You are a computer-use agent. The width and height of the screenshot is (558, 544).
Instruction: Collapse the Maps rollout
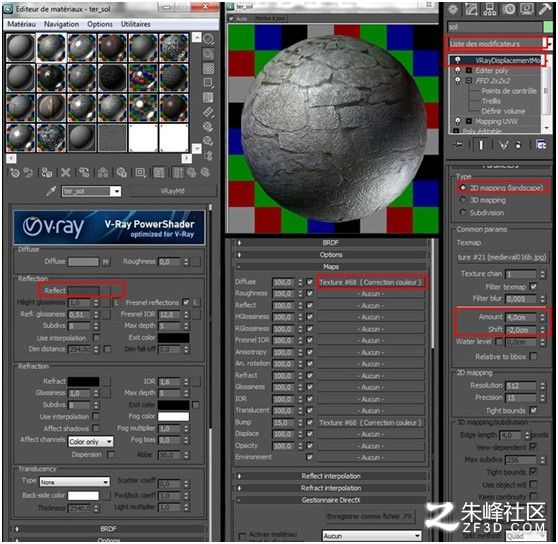tap(331, 266)
